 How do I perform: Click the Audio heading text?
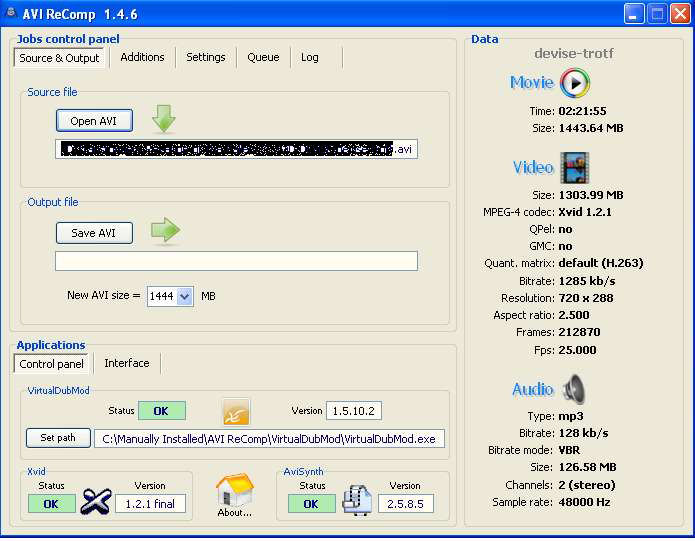click(x=533, y=389)
